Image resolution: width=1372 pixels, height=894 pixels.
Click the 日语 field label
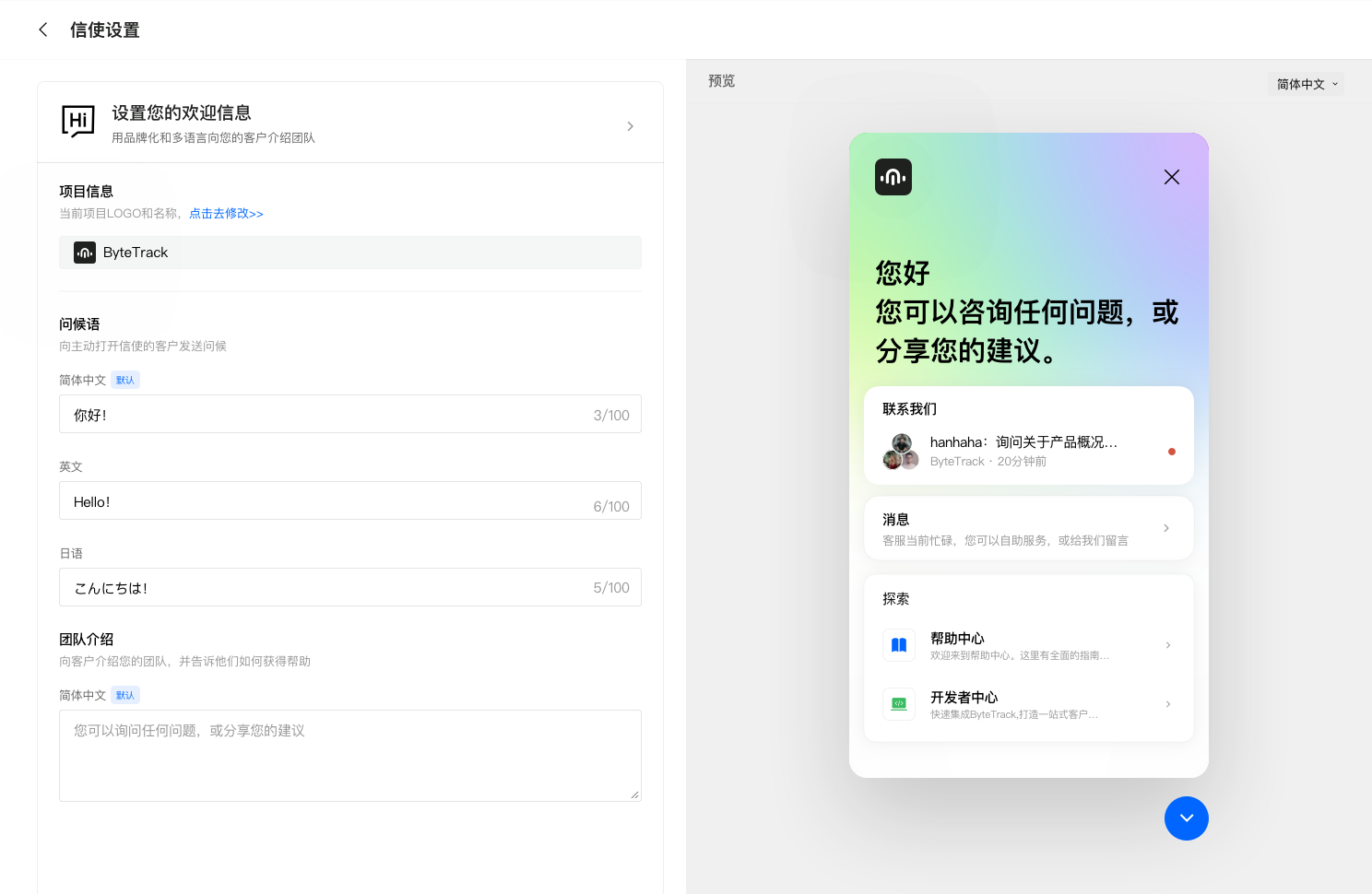[x=71, y=553]
